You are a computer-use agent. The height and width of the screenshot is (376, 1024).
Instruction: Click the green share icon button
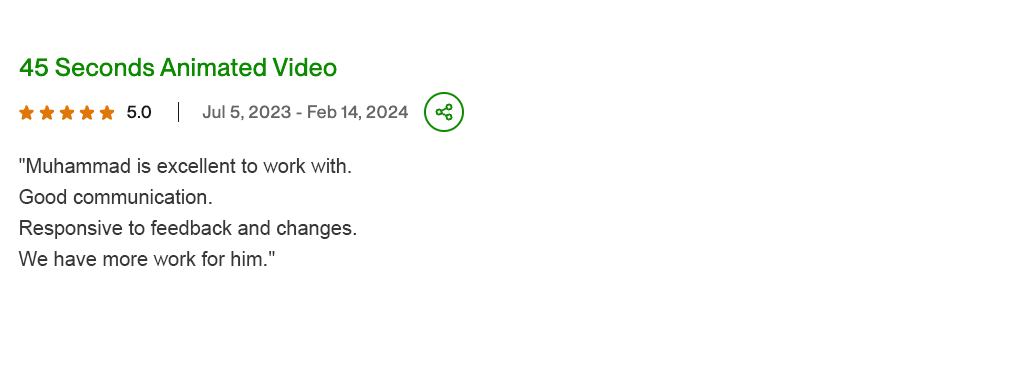pos(444,112)
